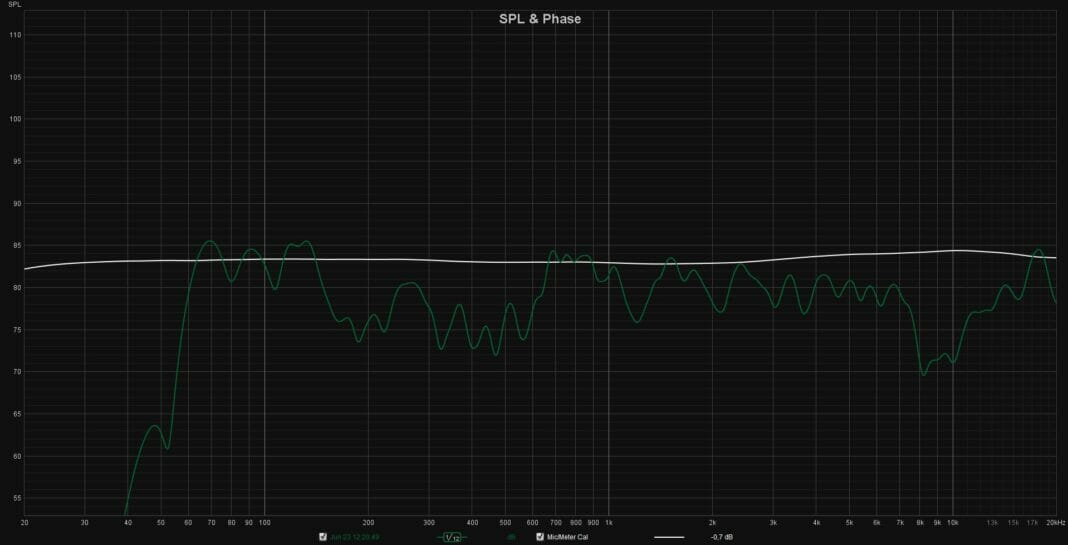
Task: Click the white MicMeter Cal line sample
Action: pos(669,538)
